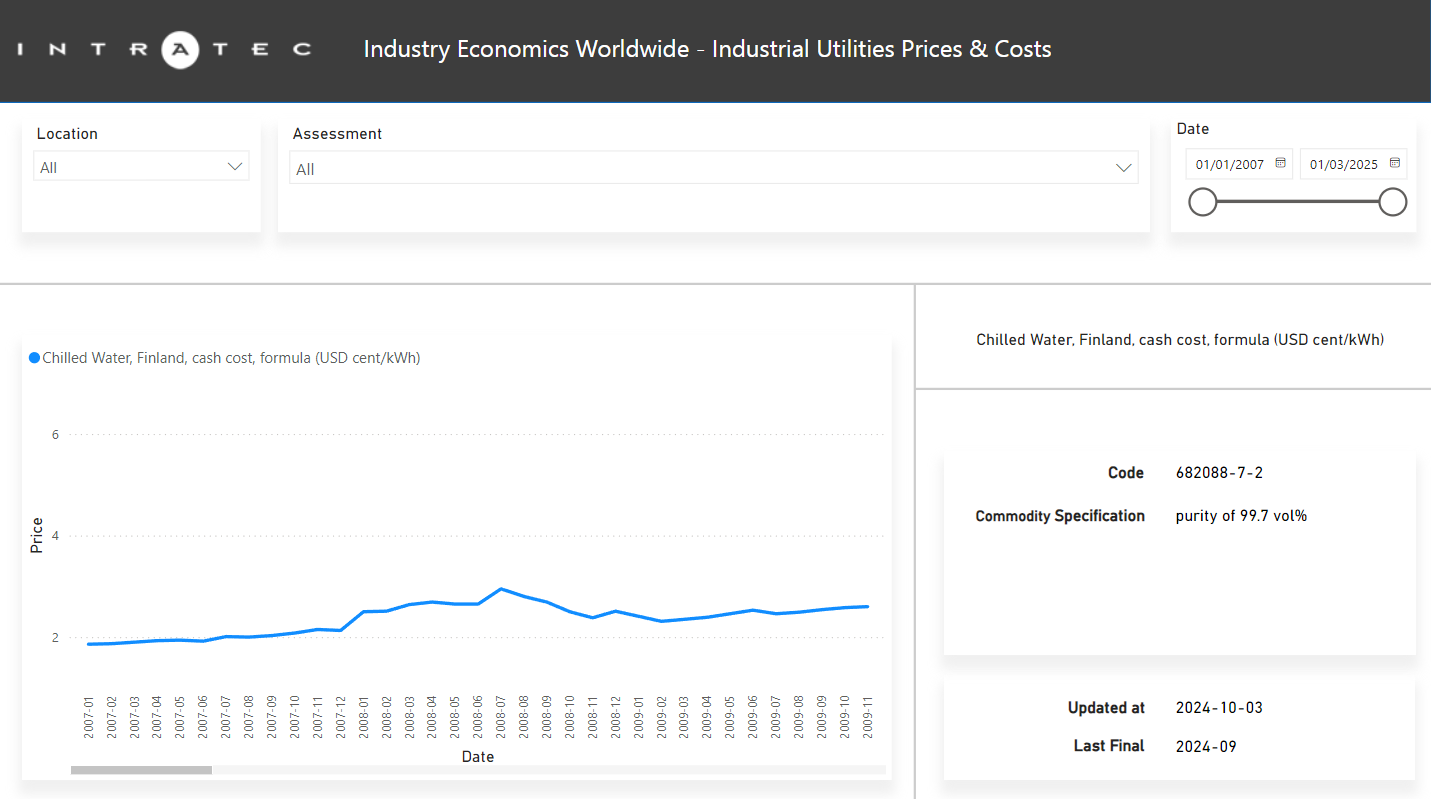The height and width of the screenshot is (799, 1431).
Task: Select the right handle of the date slider
Action: (1392, 202)
